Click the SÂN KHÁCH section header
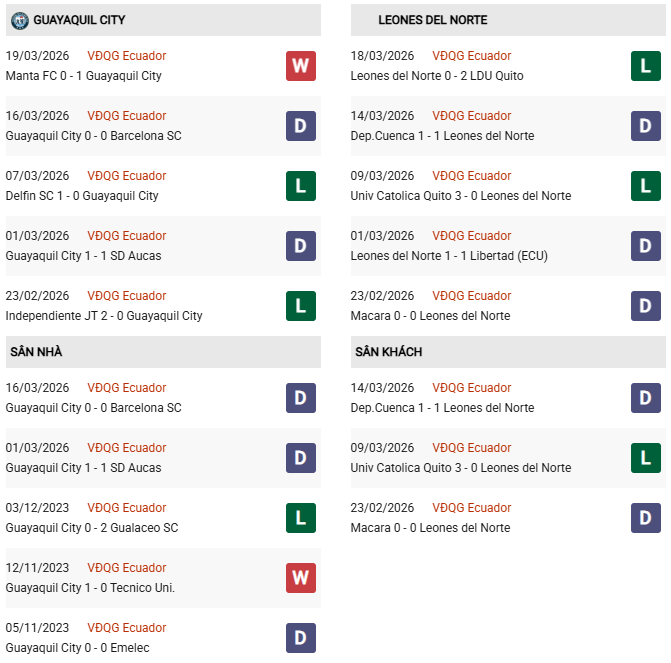This screenshot has width=671, height=663. tap(388, 352)
